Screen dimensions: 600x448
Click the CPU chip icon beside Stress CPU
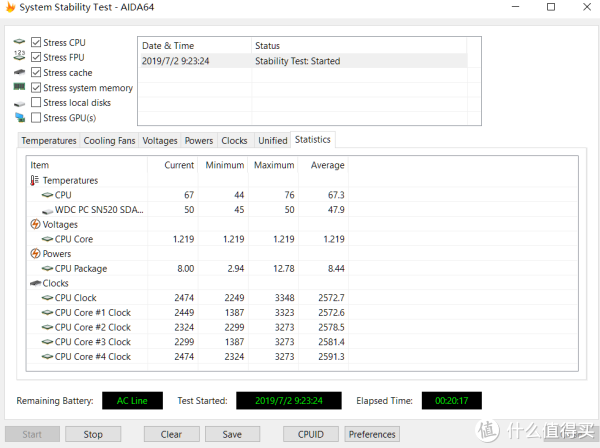[x=19, y=42]
